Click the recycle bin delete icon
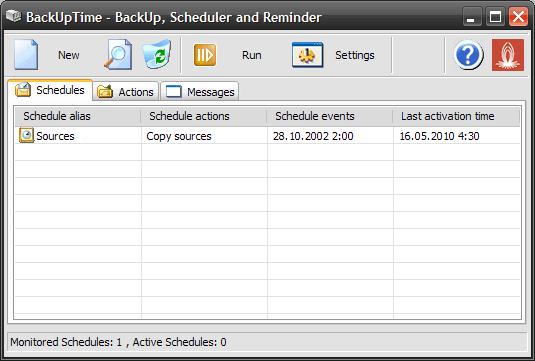The image size is (535, 361). pos(157,55)
